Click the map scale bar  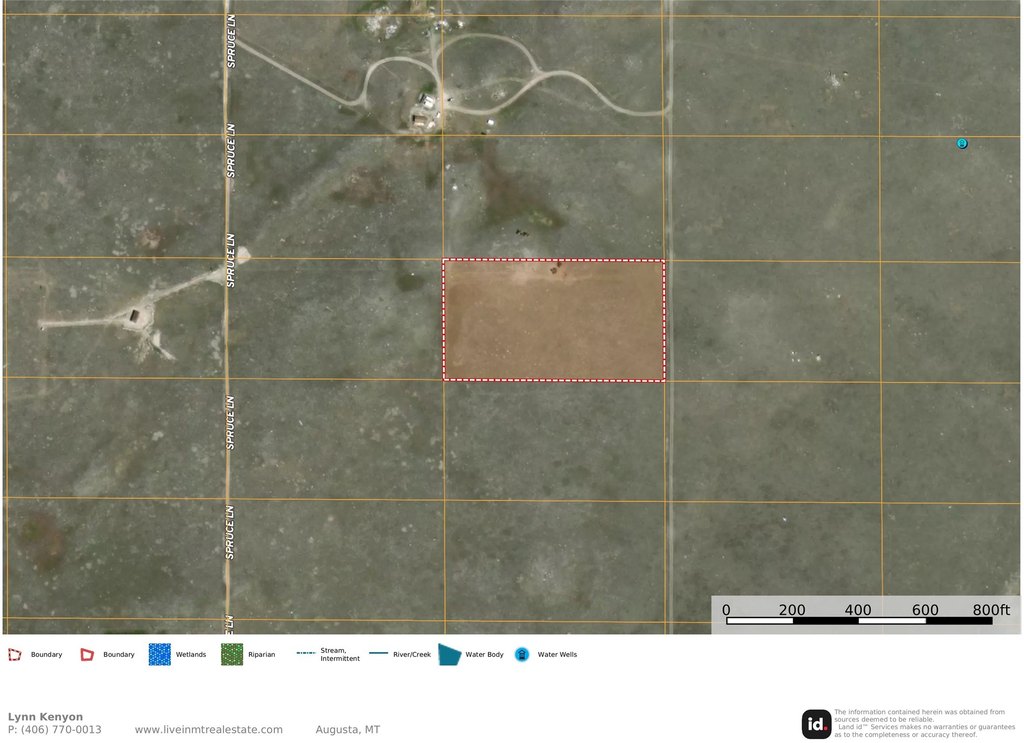click(858, 621)
